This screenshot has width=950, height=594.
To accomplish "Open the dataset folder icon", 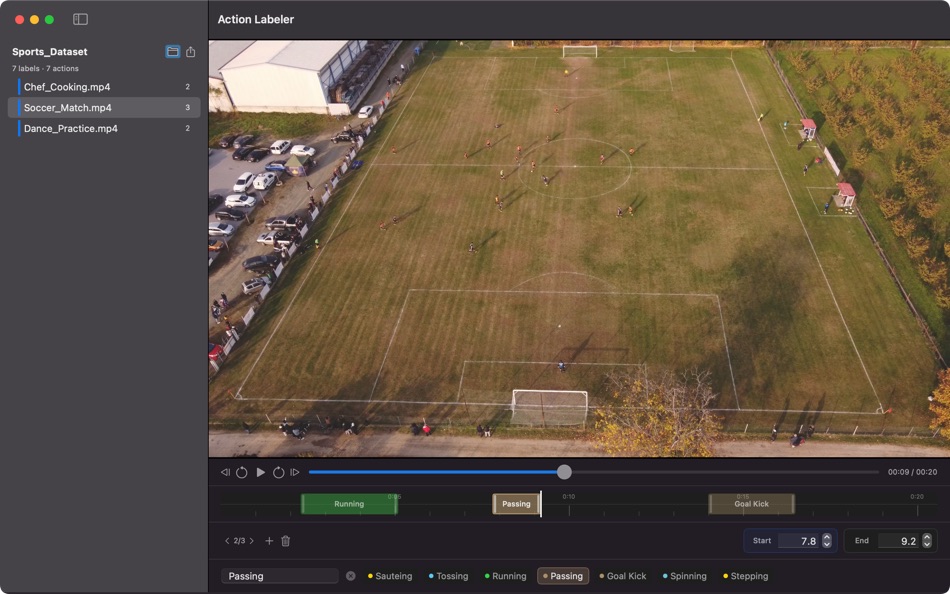I will (x=173, y=52).
